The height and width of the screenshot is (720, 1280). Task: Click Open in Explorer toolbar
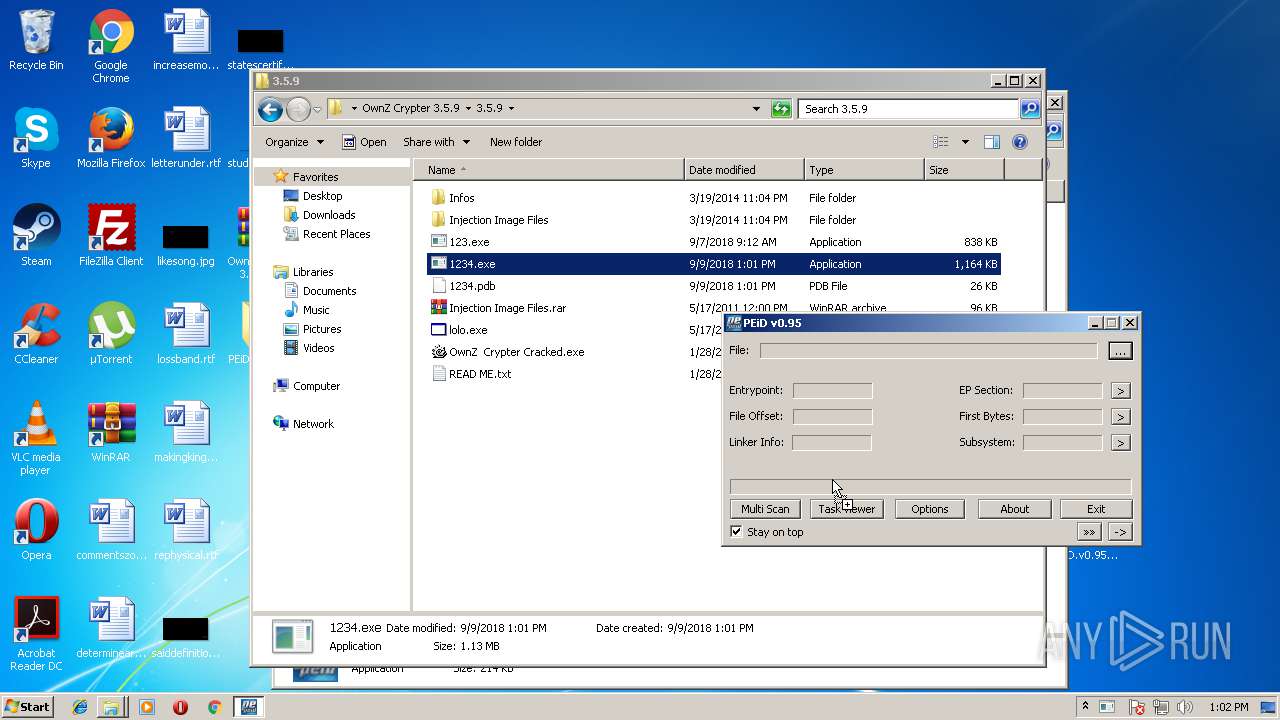coord(364,142)
